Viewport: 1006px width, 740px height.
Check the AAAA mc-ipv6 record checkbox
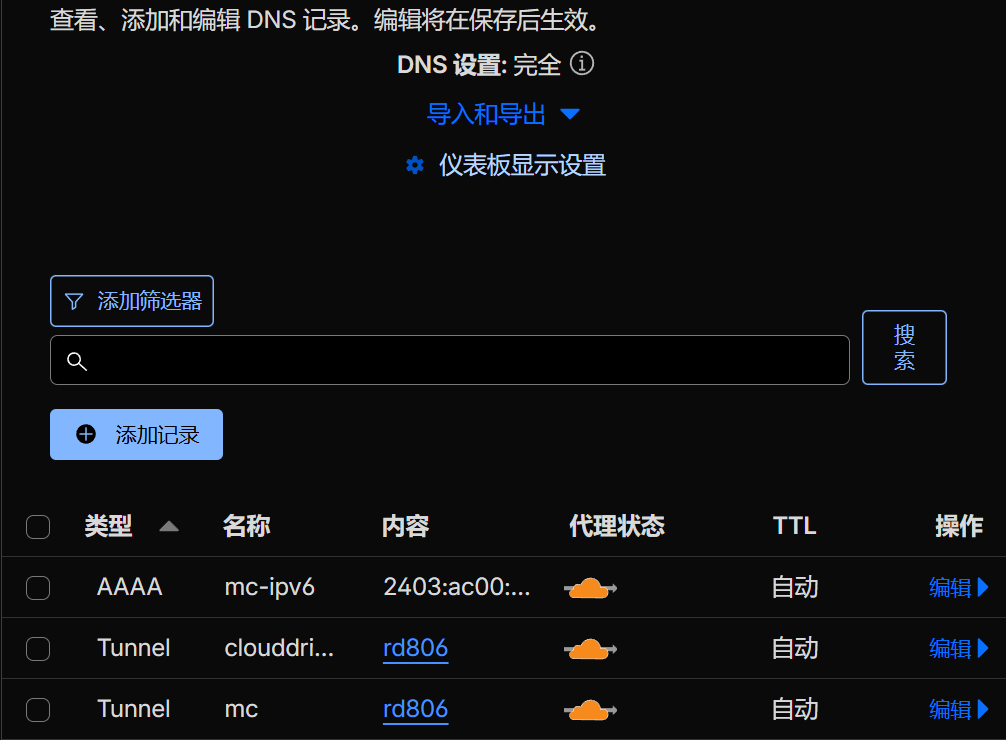tap(38, 588)
